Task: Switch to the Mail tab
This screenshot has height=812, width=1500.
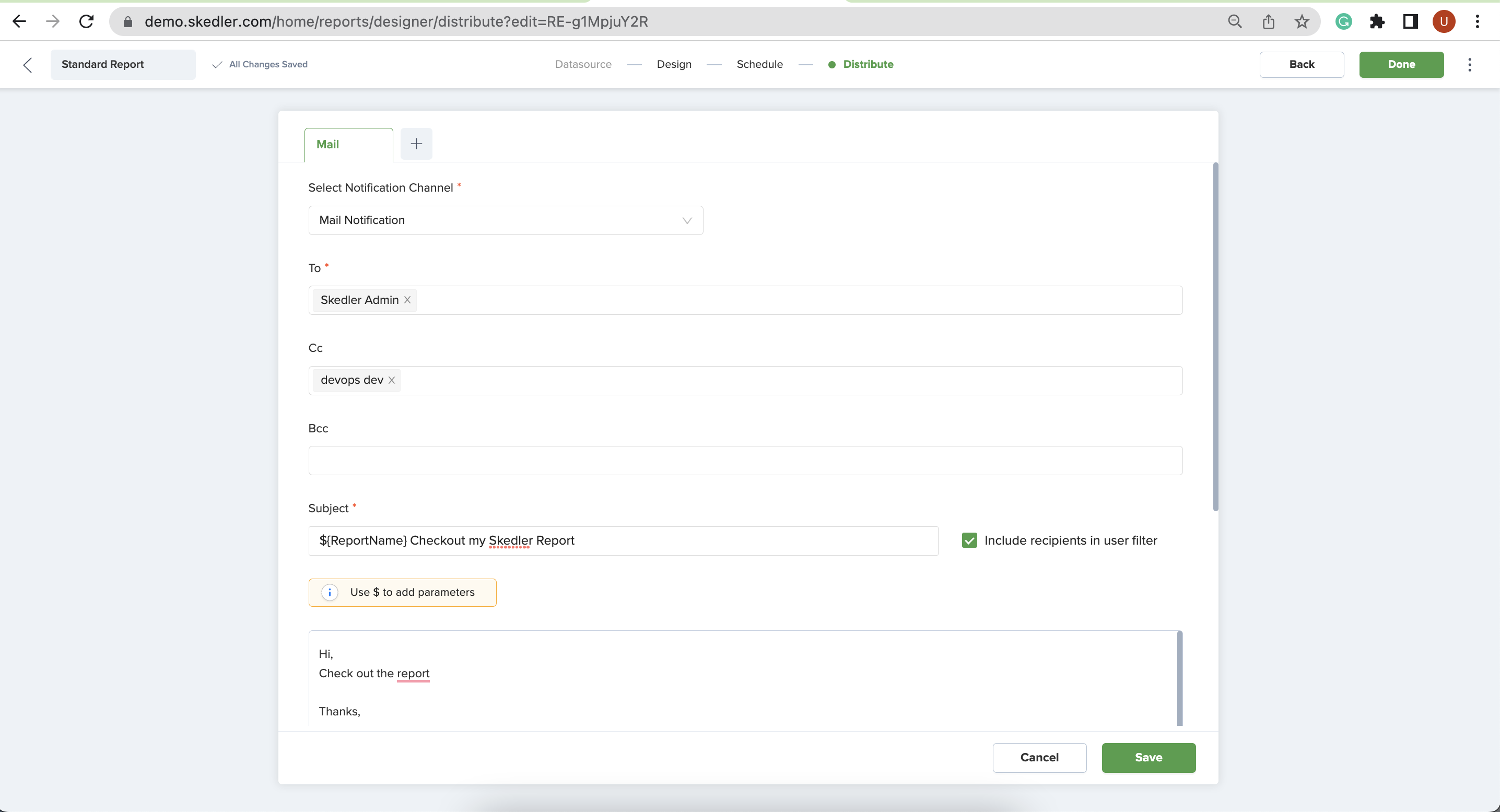Action: (349, 144)
